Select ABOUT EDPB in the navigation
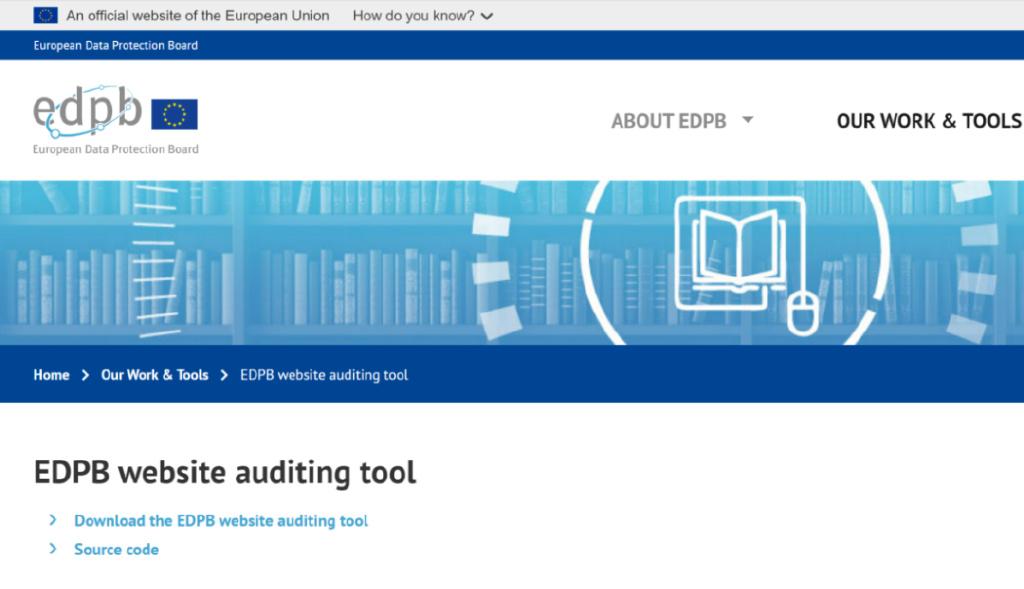Screen dimensions: 1024x589 click(x=668, y=120)
